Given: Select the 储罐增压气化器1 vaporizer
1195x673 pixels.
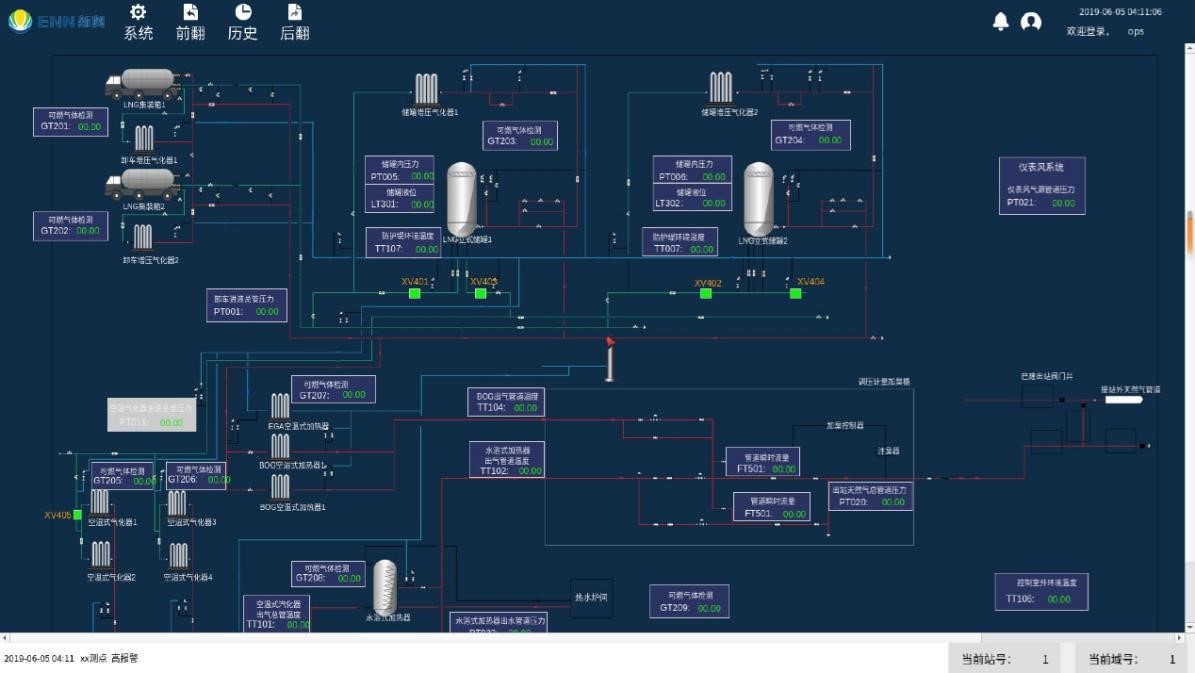Looking at the screenshot, I should coord(427,88).
